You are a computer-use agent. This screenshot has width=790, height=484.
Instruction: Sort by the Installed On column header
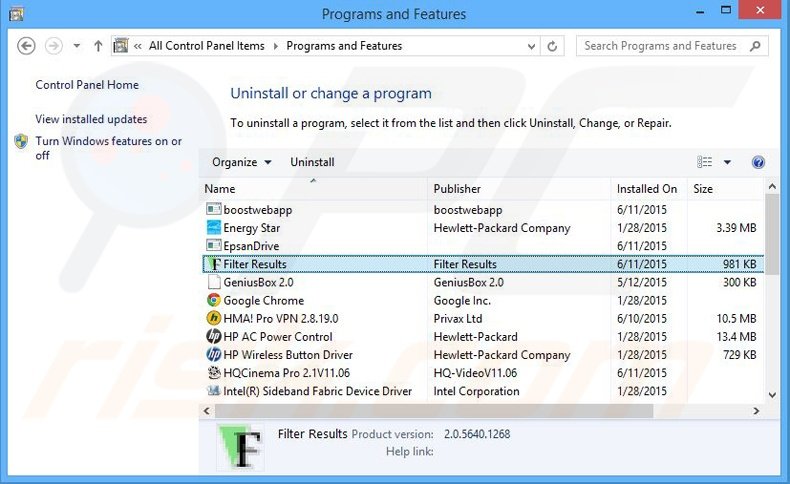pos(647,189)
